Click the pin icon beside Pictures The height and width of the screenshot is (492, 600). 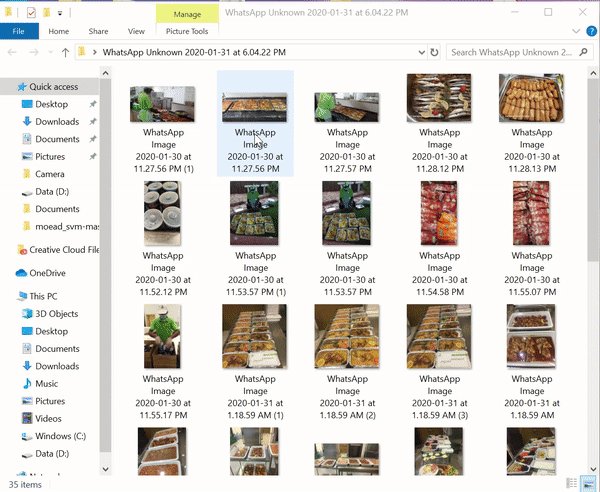click(93, 156)
